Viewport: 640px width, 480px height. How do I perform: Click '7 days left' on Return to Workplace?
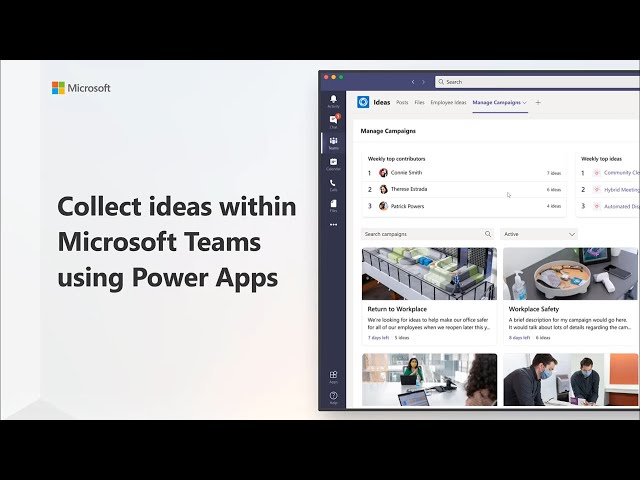pyautogui.click(x=378, y=338)
